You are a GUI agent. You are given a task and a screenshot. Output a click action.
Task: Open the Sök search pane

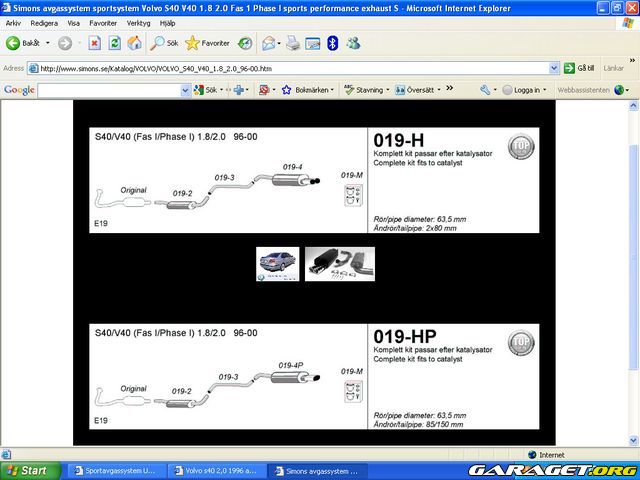click(164, 43)
